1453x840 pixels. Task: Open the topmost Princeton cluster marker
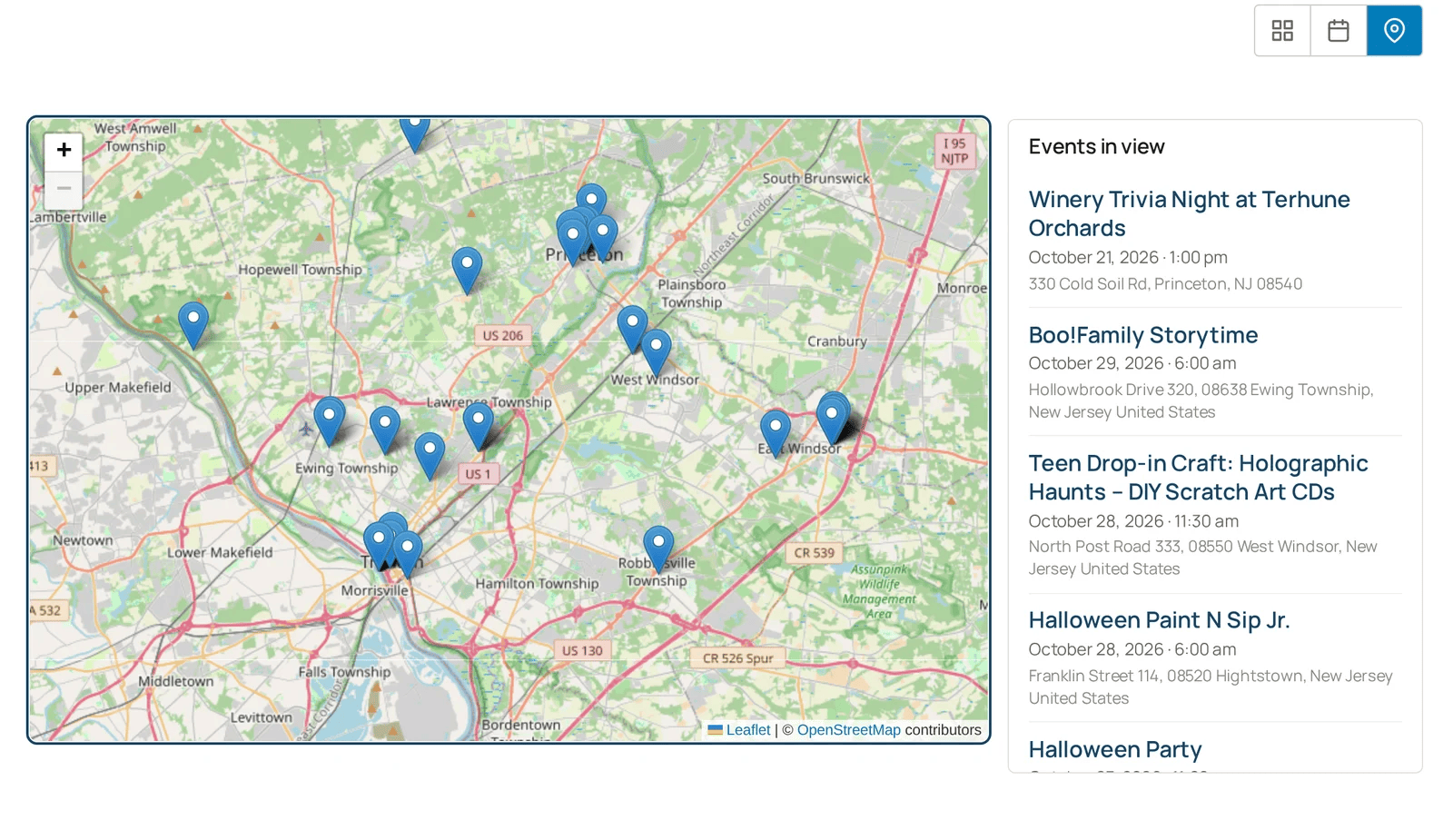pos(591,200)
